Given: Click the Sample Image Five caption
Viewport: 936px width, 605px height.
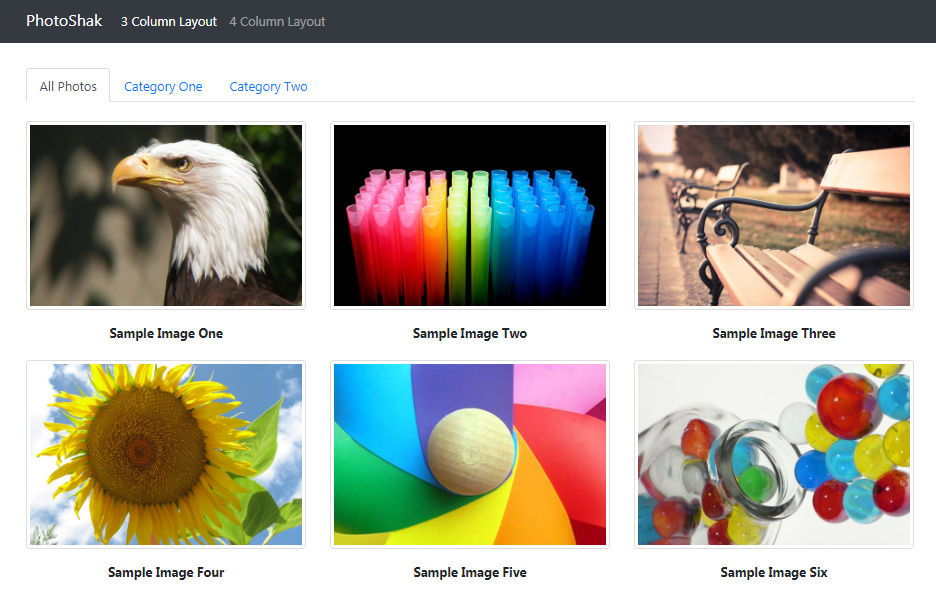Looking at the screenshot, I should coord(470,573).
